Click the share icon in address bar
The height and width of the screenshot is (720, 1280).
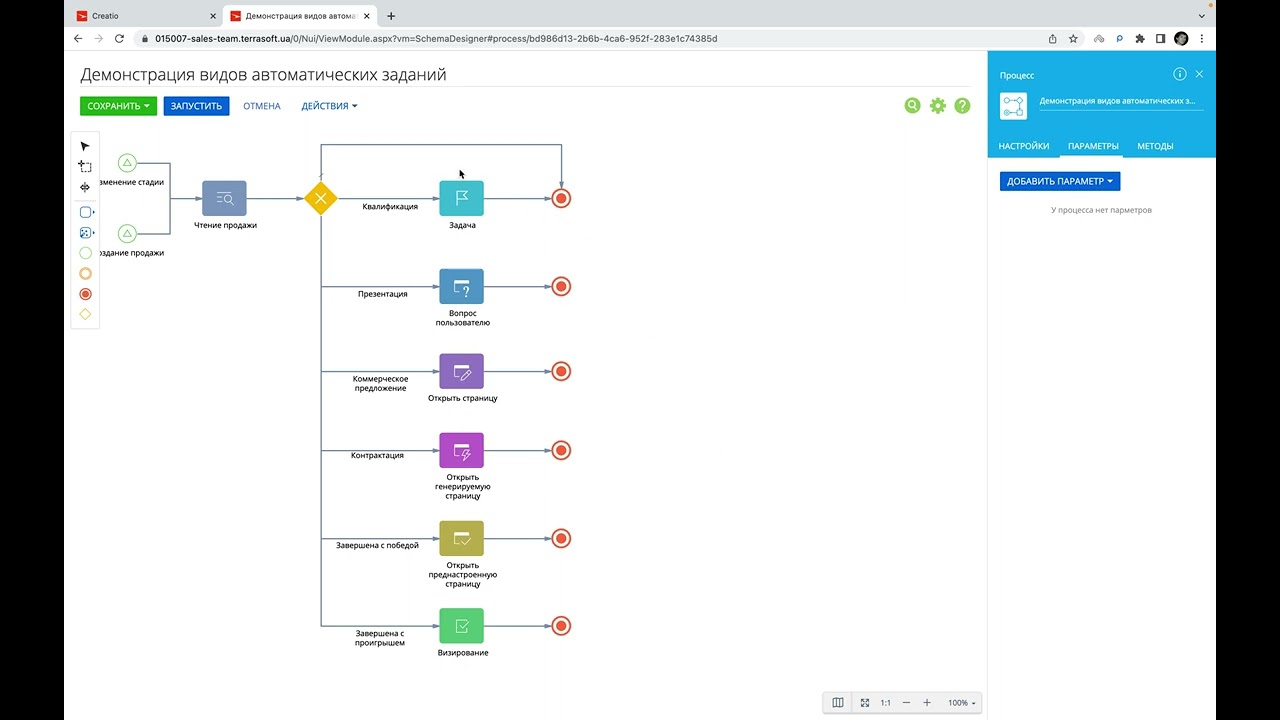[x=1052, y=39]
